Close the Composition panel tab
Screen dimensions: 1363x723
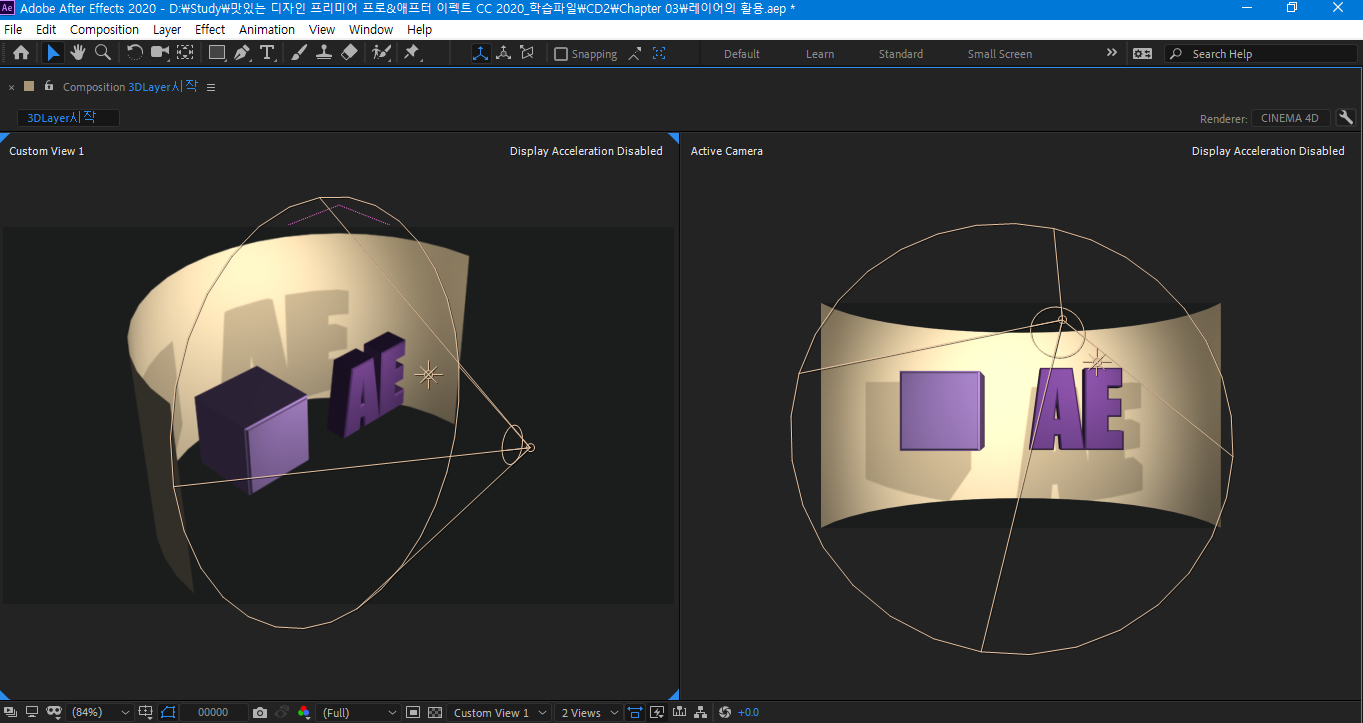tap(12, 87)
